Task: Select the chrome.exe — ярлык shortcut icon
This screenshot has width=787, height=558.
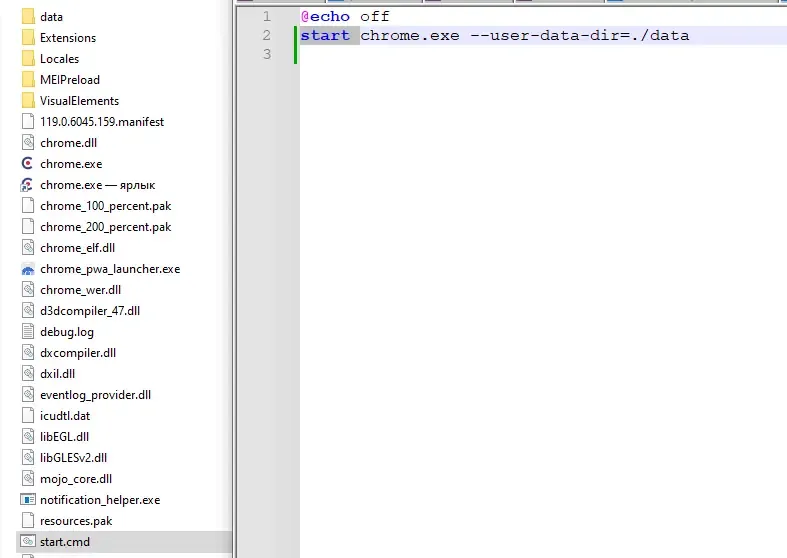Action: click(x=28, y=185)
